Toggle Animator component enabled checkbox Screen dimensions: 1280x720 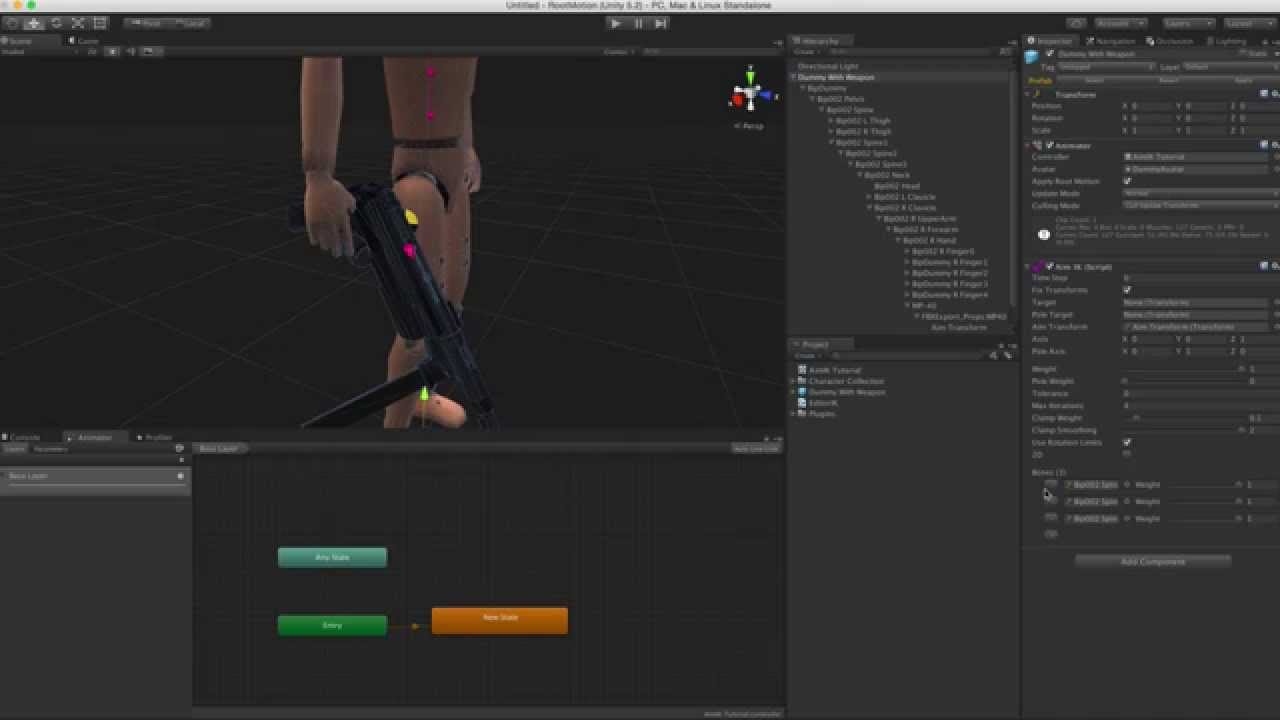pos(1049,145)
